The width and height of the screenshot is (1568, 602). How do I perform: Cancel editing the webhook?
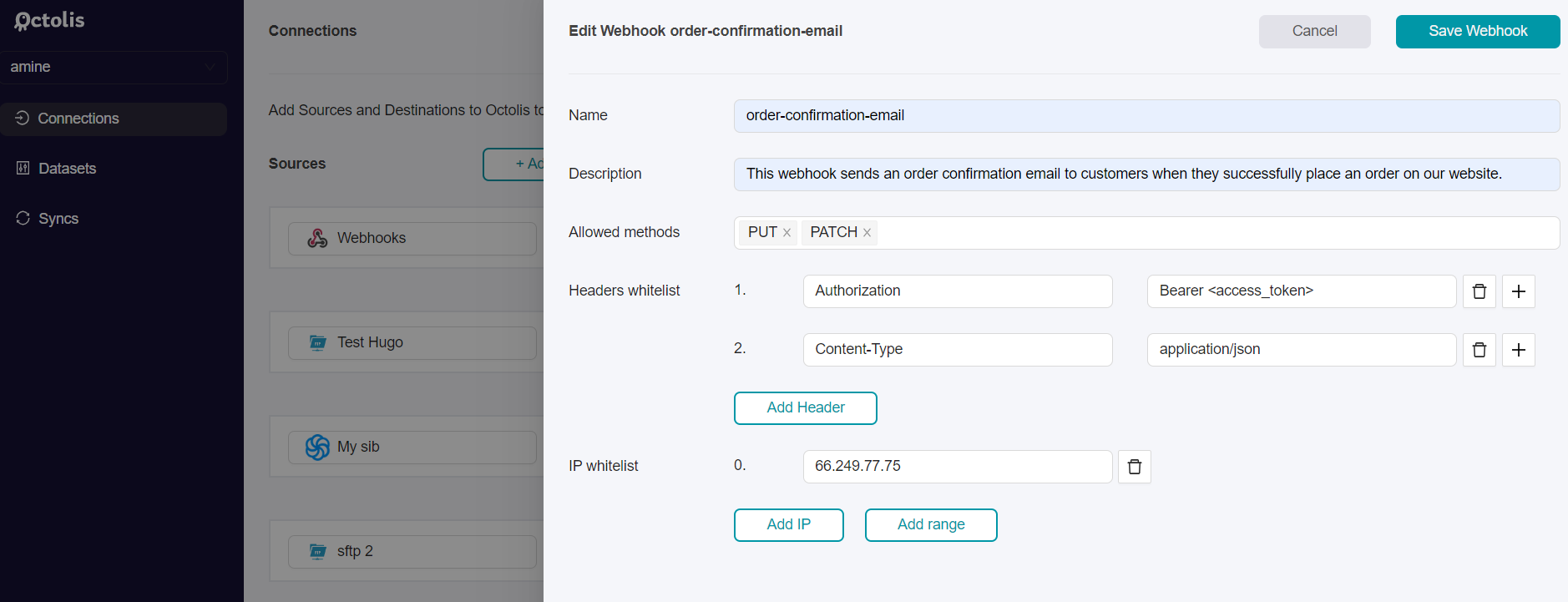[1314, 32]
